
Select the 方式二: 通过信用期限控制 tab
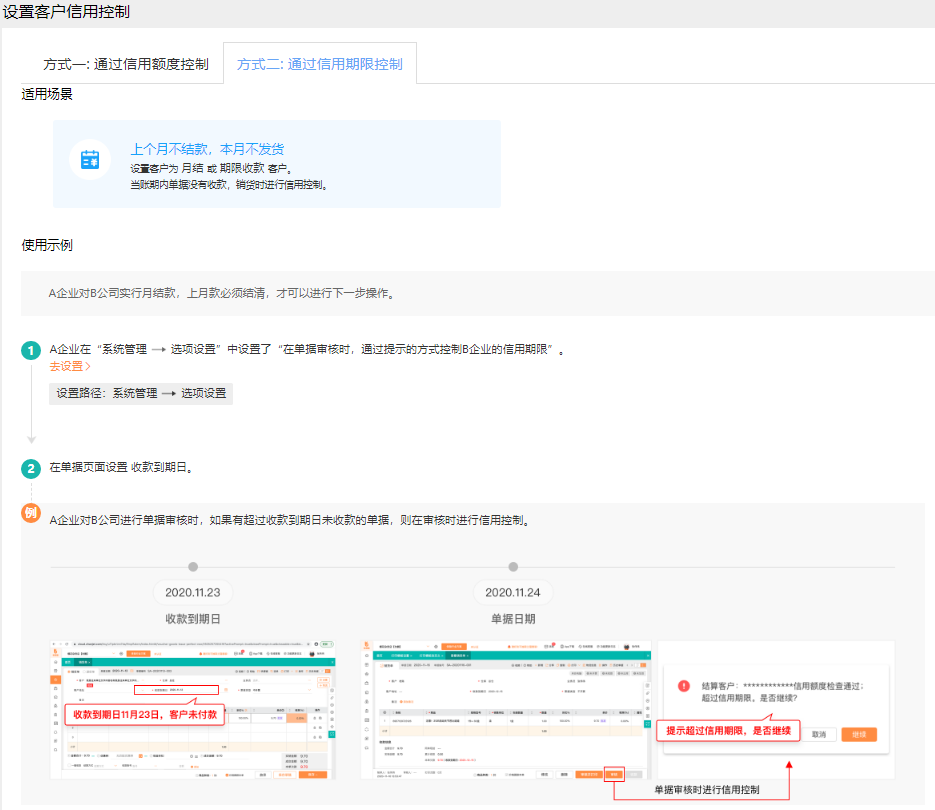click(320, 64)
